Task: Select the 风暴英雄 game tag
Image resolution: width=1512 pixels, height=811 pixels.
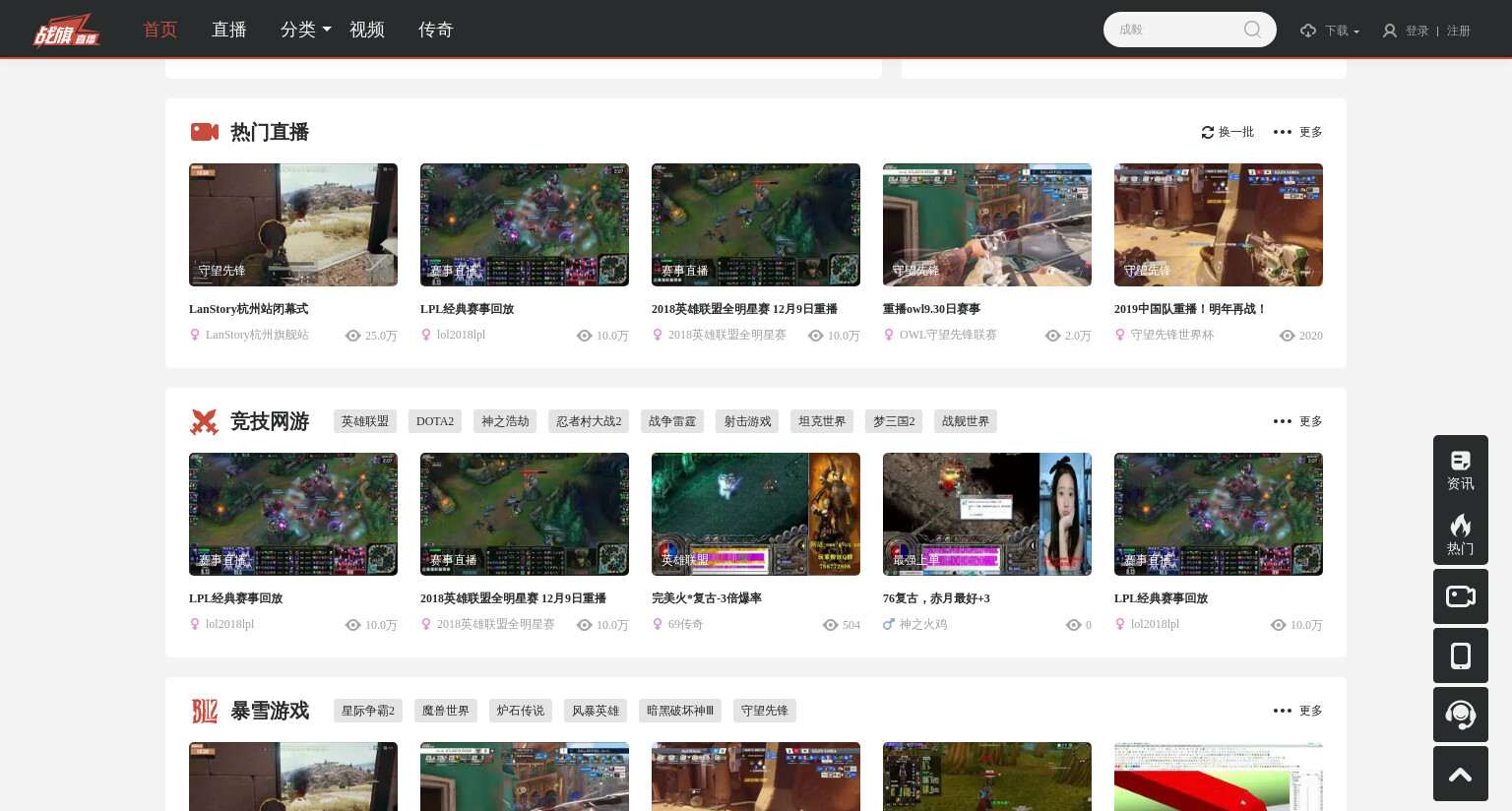Action: pos(596,711)
